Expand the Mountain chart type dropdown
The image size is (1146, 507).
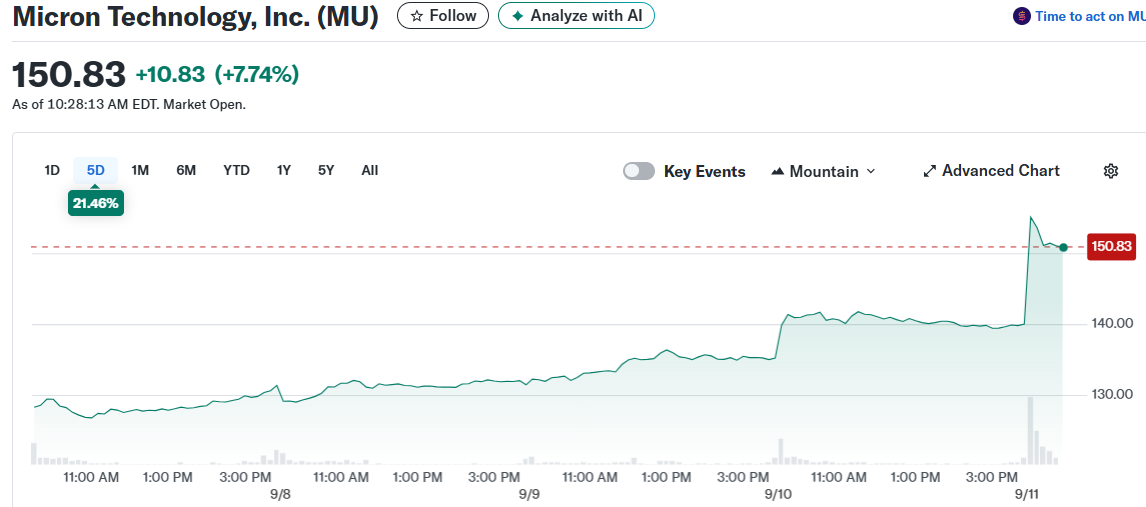pyautogui.click(x=823, y=171)
